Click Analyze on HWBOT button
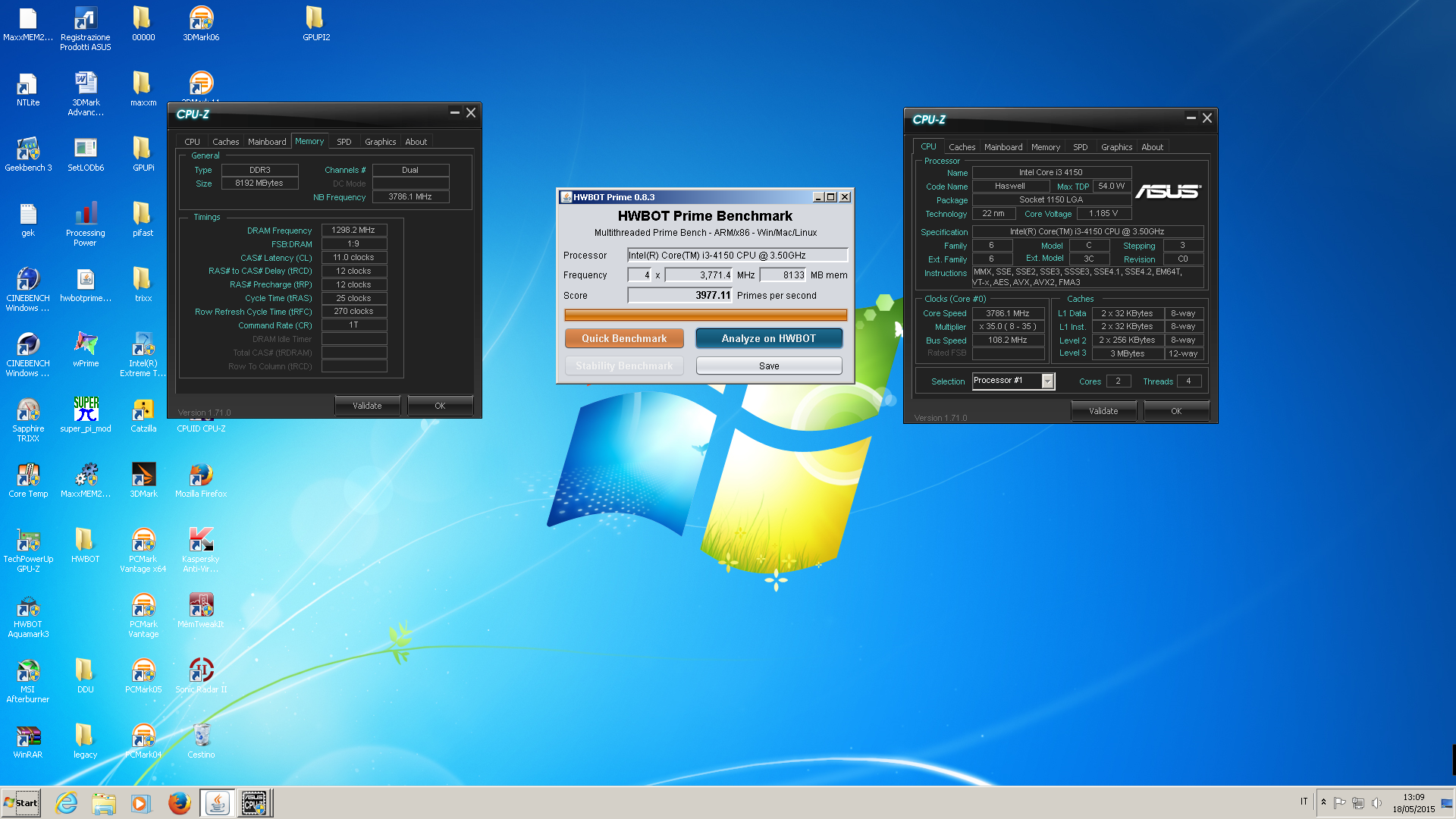Screen dimensions: 1456x819 click(769, 338)
